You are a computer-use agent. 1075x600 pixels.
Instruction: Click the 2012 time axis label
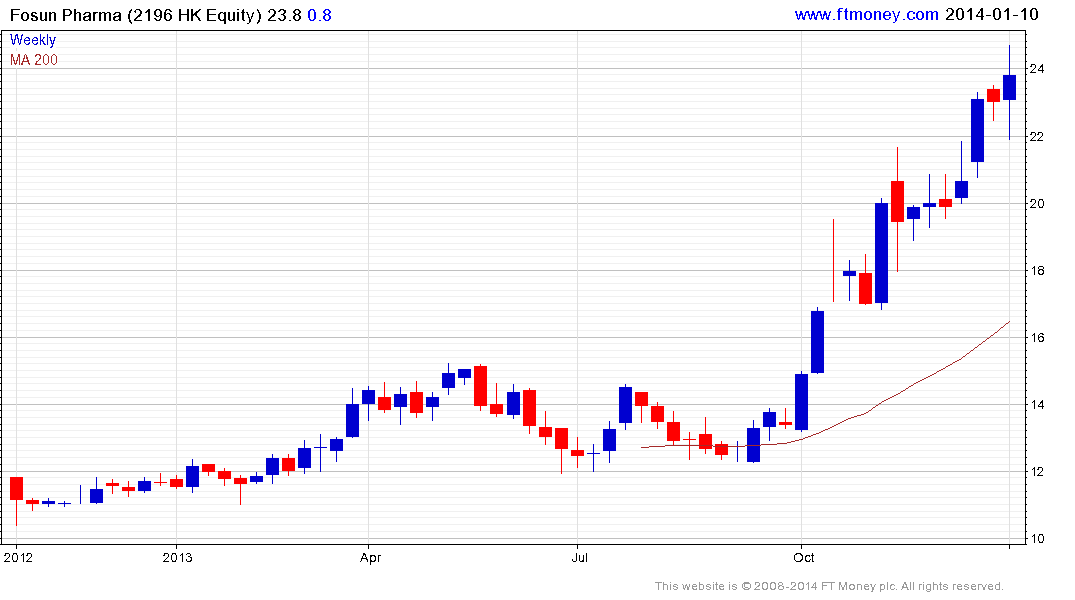coord(18,557)
